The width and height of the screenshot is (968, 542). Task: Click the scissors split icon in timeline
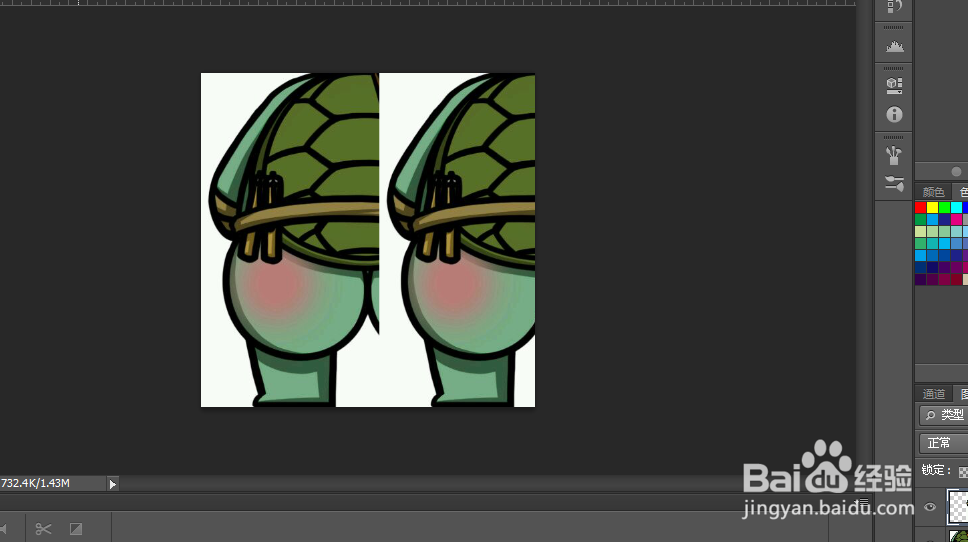(x=43, y=529)
